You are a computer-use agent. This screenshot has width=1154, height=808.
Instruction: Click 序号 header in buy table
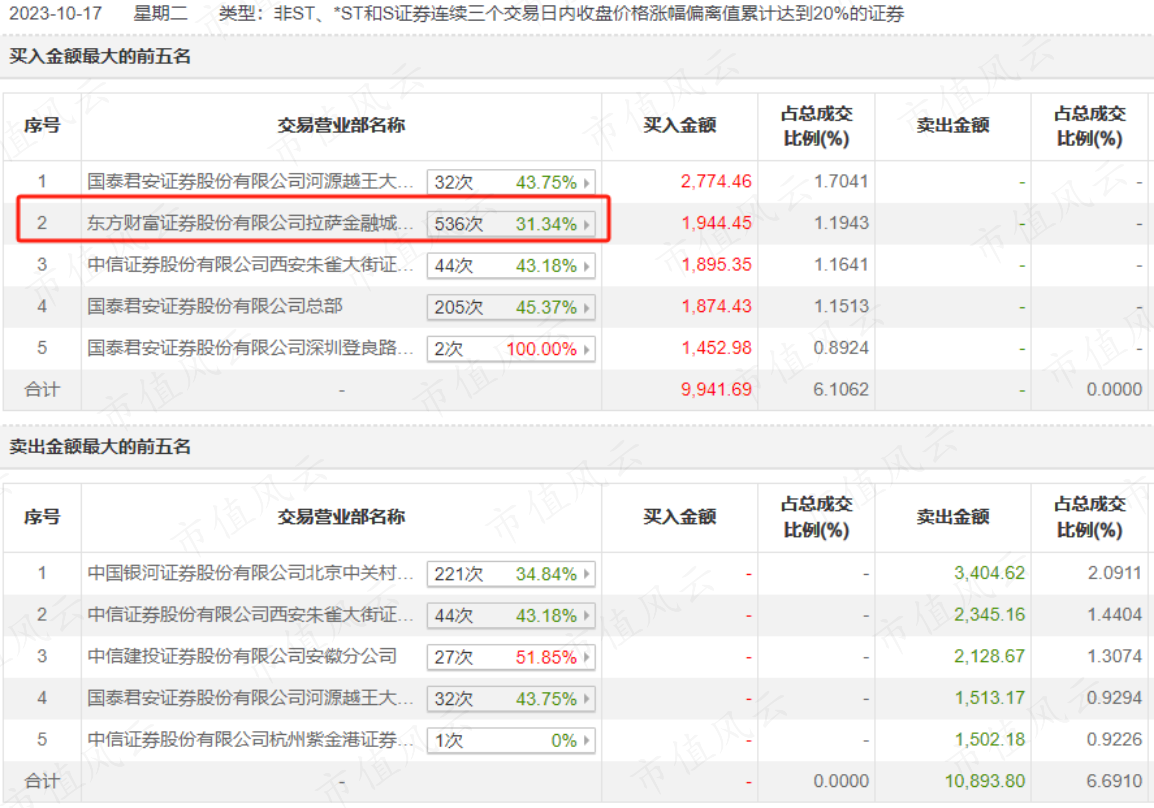pos(42,125)
